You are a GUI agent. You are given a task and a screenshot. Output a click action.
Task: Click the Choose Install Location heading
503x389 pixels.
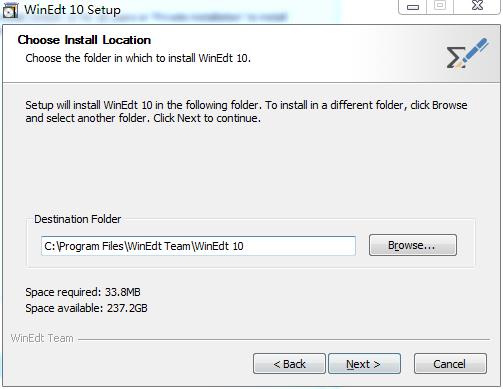pyautogui.click(x=84, y=40)
